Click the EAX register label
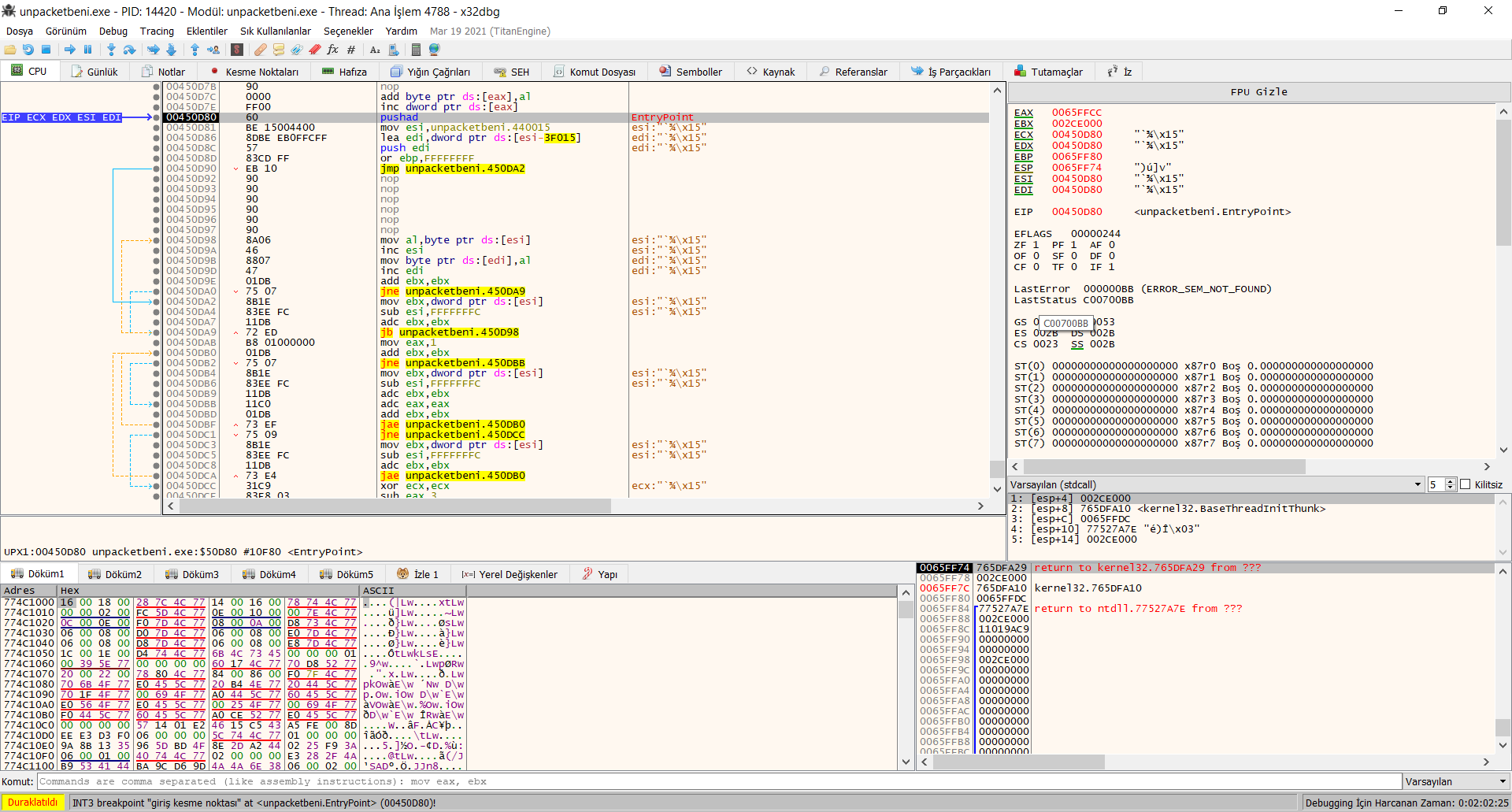The image size is (1512, 812). pyautogui.click(x=1023, y=113)
